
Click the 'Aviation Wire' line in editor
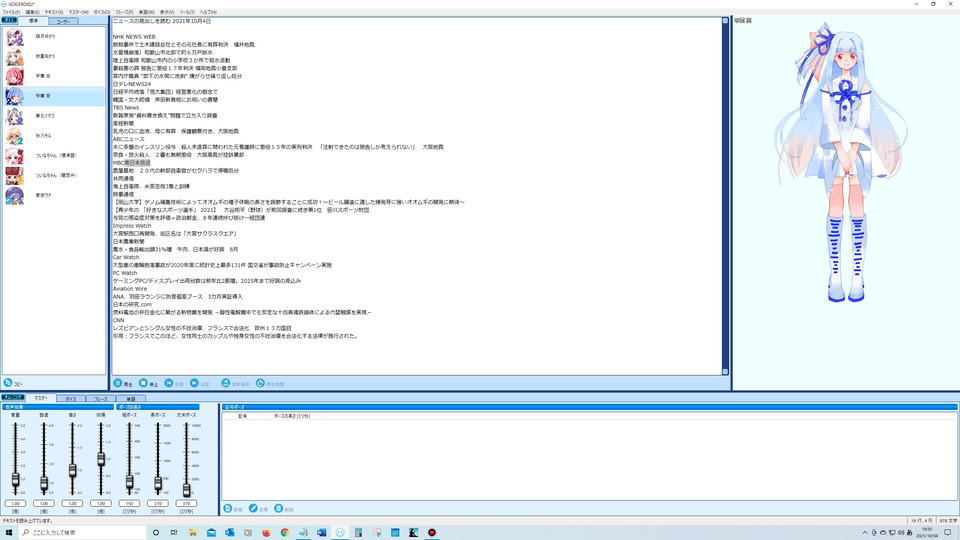[130, 289]
